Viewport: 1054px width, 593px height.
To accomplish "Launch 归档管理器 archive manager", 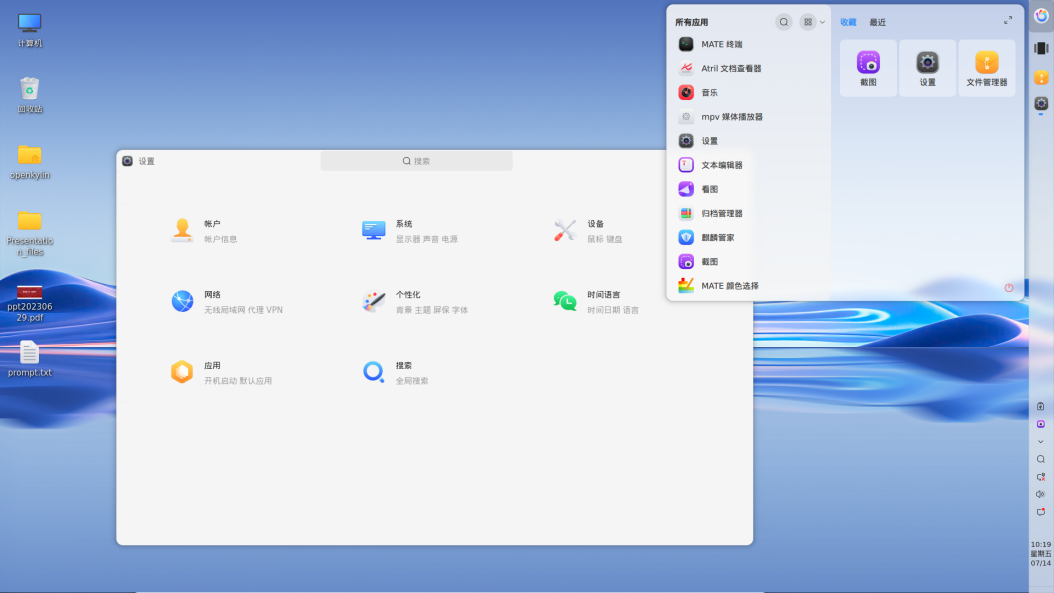I will tap(746, 214).
